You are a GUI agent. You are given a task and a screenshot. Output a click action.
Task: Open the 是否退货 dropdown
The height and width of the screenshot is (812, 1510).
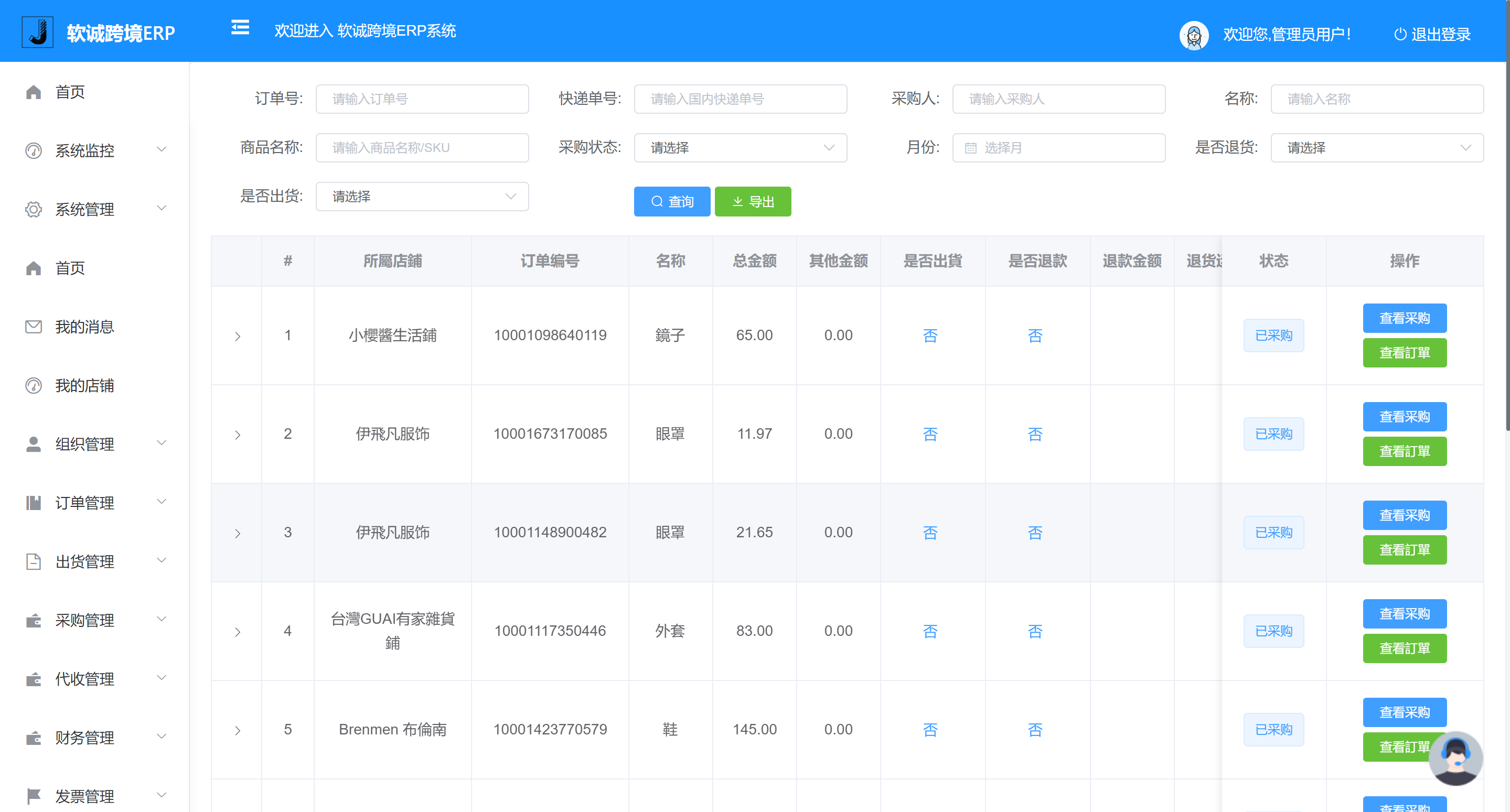[x=1377, y=148]
